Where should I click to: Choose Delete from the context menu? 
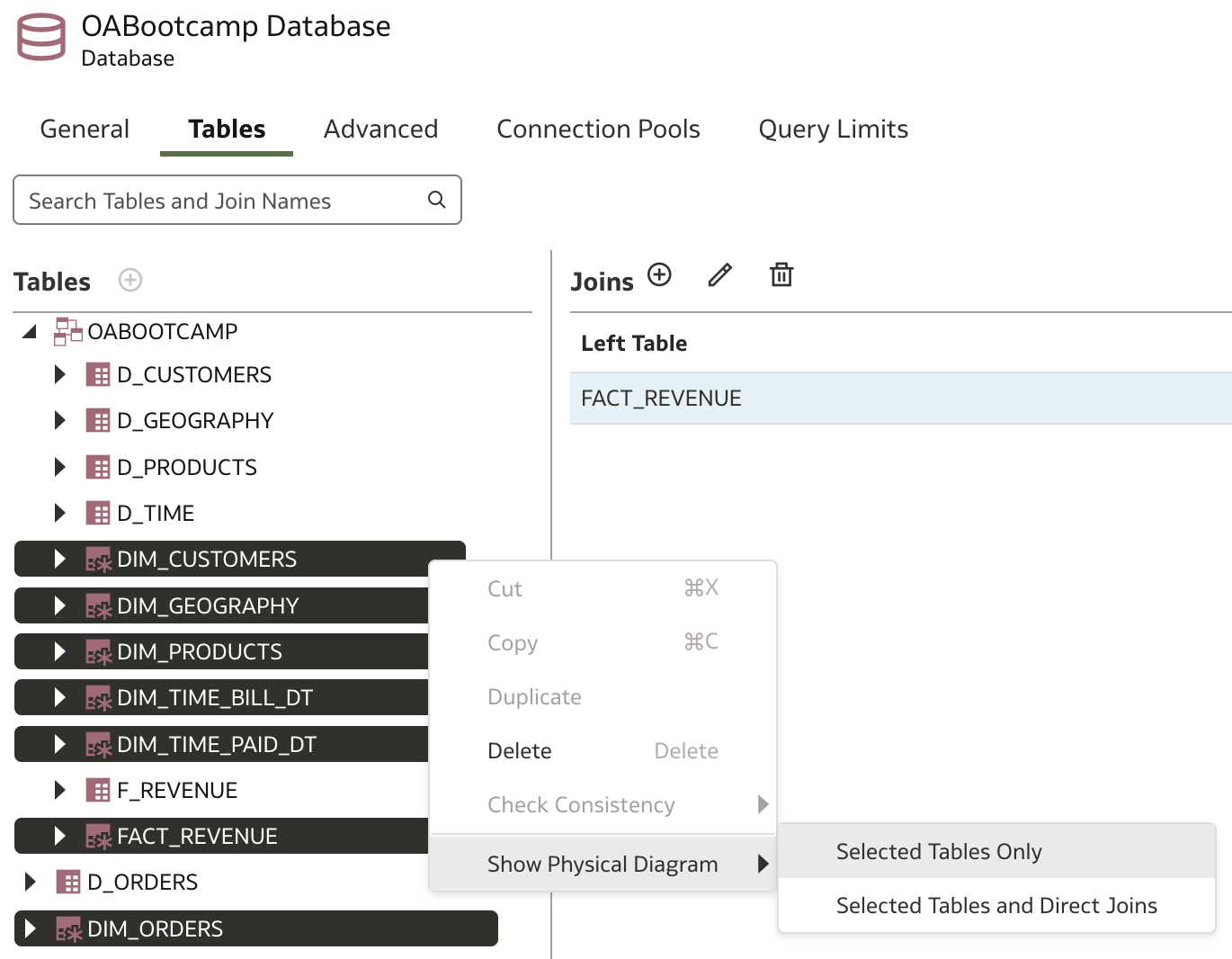[x=603, y=751]
